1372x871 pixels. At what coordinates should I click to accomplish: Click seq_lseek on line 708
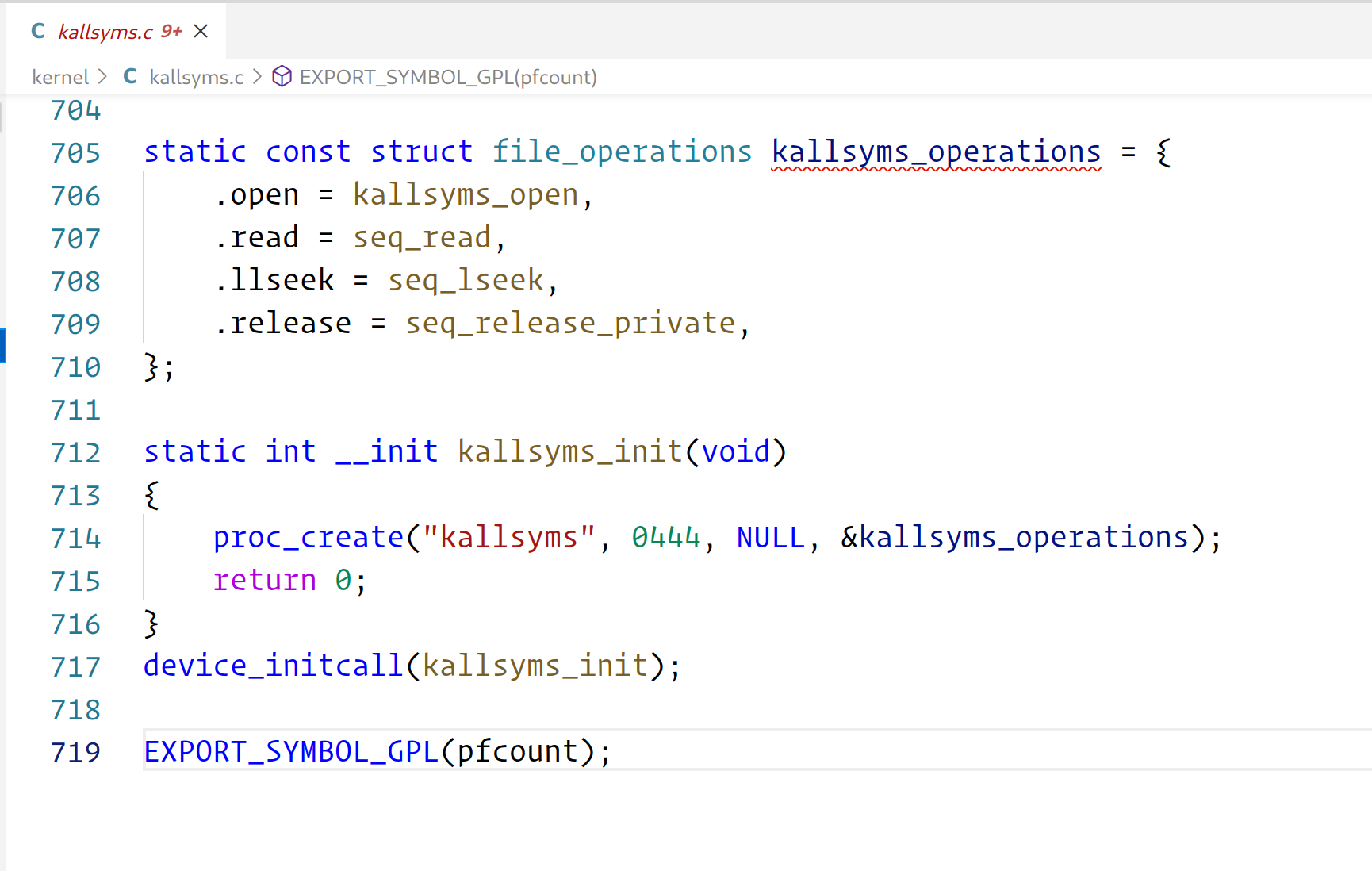(x=466, y=280)
